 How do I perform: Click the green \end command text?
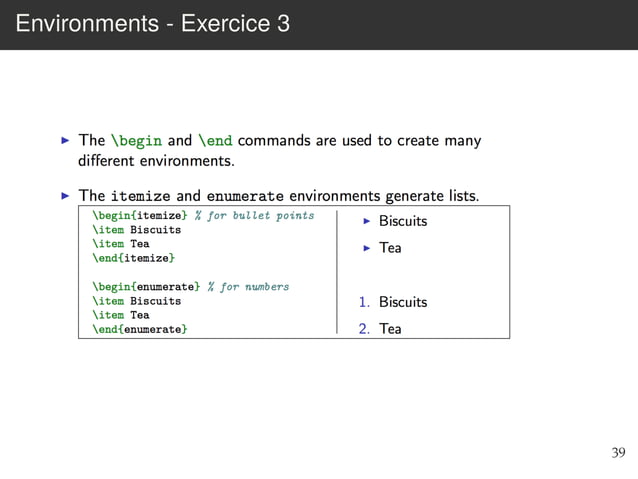coord(215,141)
